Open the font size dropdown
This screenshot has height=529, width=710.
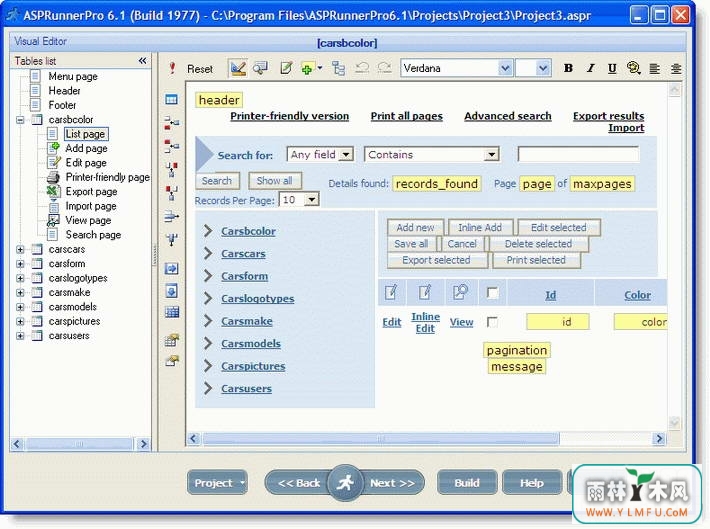coord(543,68)
